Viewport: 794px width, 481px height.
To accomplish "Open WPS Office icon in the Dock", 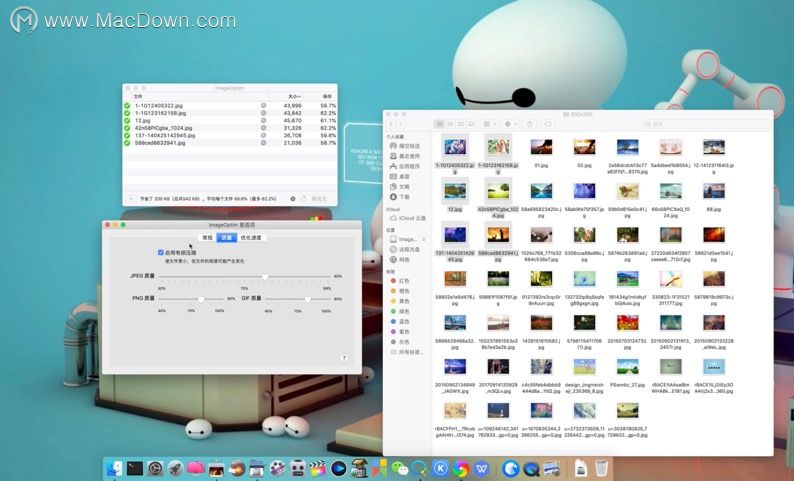I will (482, 469).
